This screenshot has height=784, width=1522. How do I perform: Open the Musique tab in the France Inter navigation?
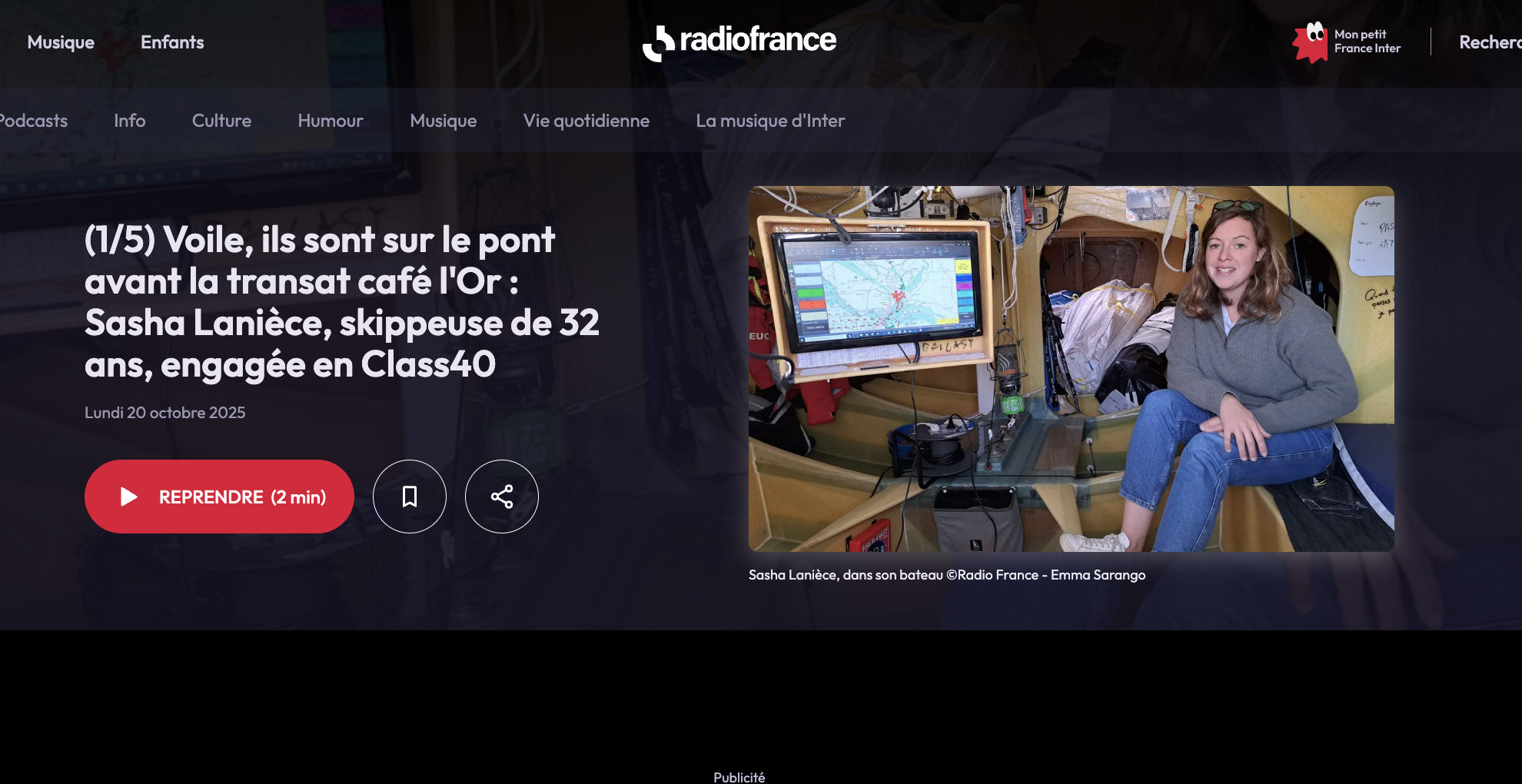[x=444, y=121]
